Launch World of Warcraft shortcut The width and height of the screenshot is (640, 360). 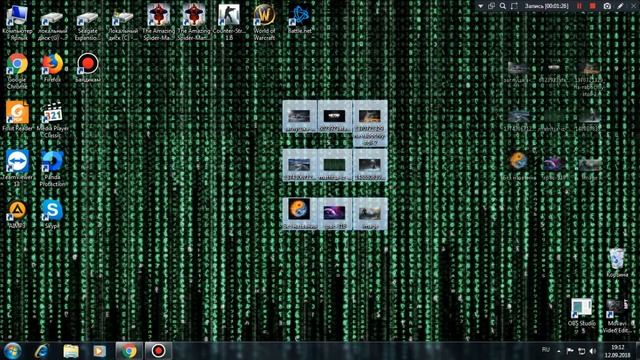264,22
